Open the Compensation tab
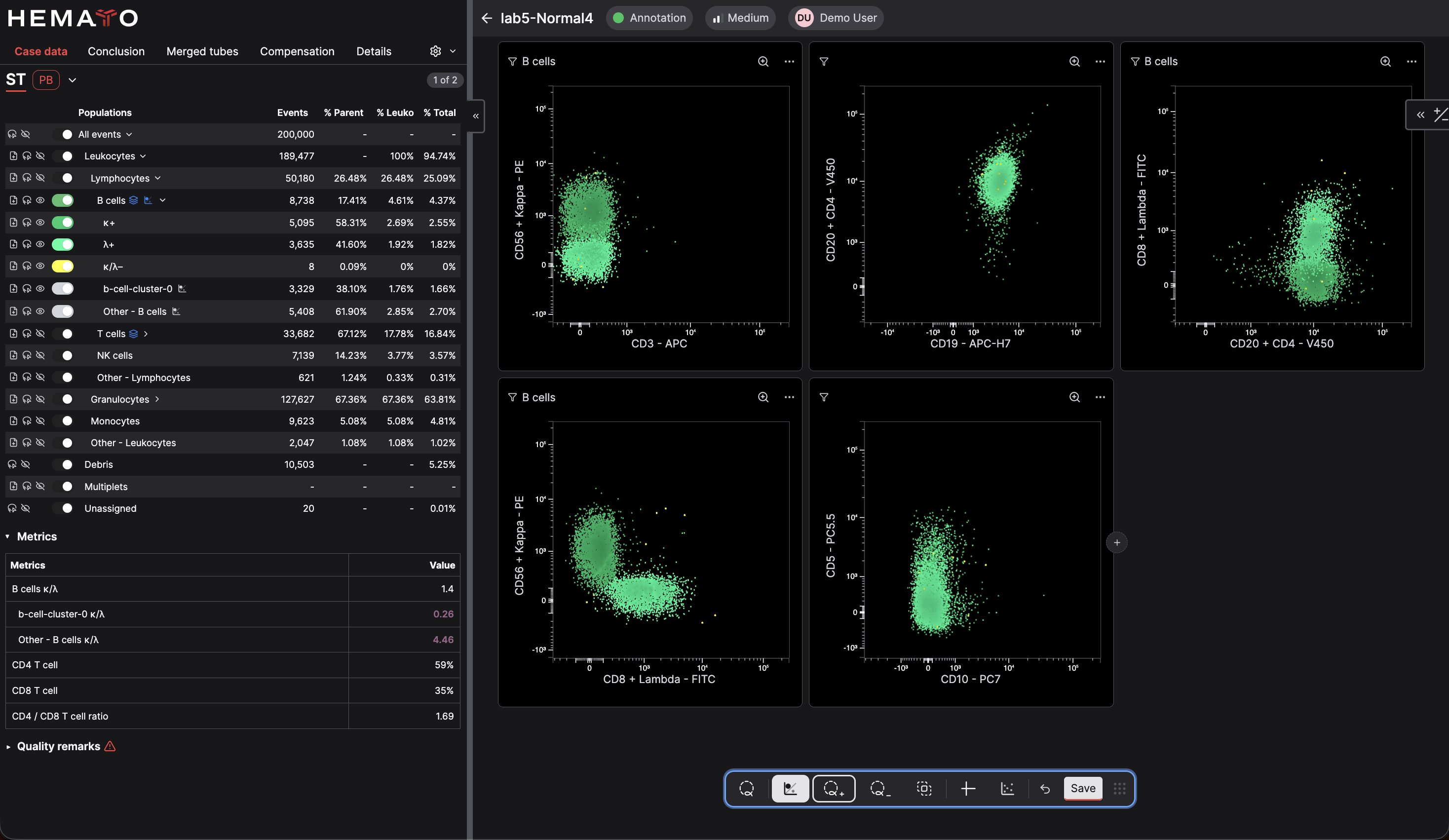This screenshot has height=840, width=1449. [x=297, y=51]
